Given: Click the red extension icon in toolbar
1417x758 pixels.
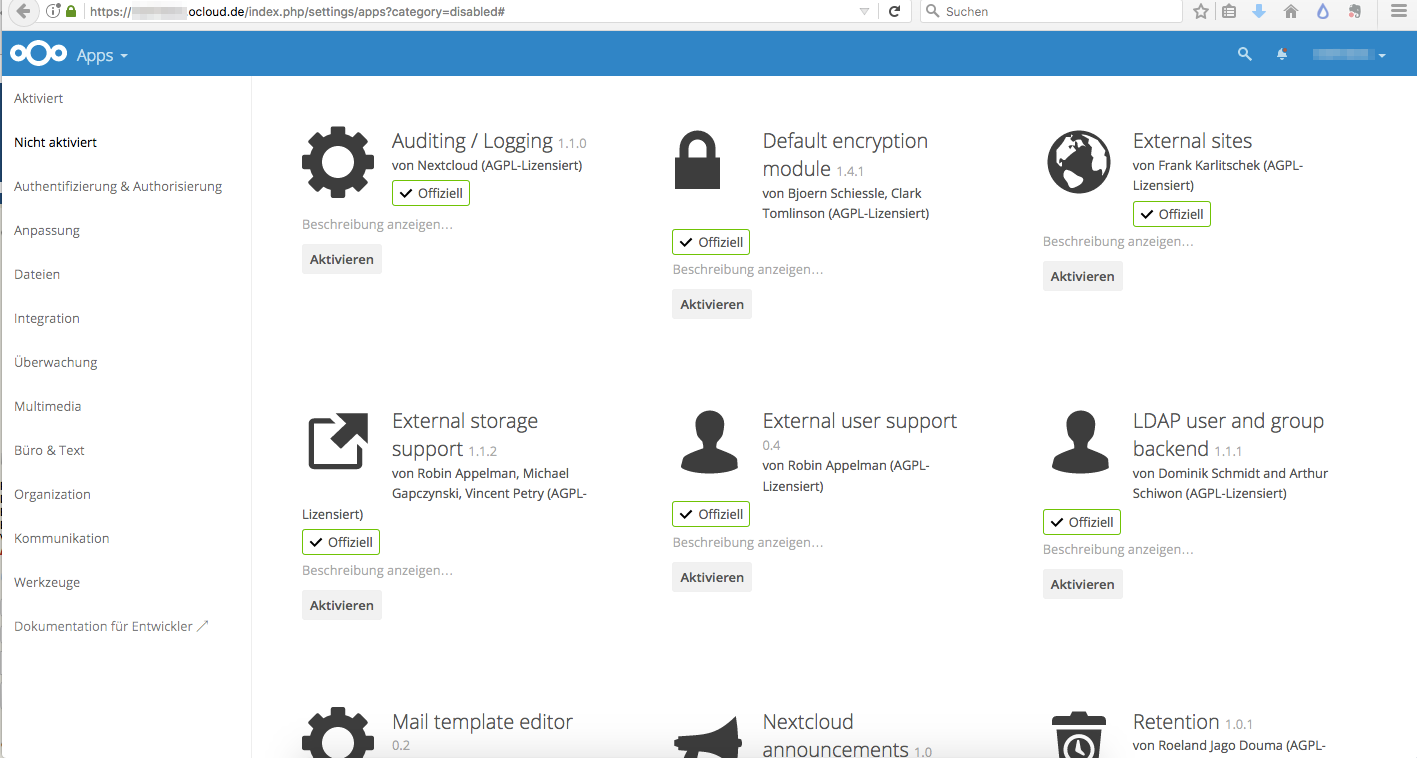Looking at the screenshot, I should (1354, 11).
